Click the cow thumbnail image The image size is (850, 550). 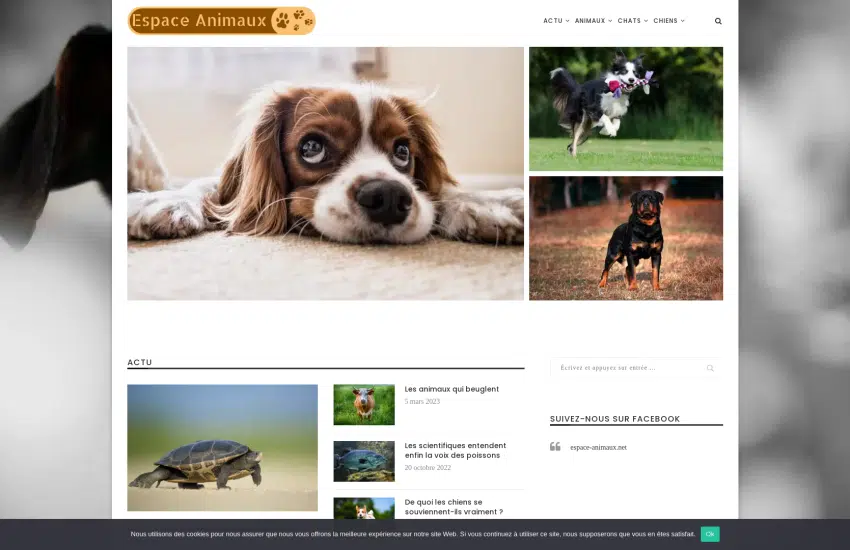tap(364, 405)
